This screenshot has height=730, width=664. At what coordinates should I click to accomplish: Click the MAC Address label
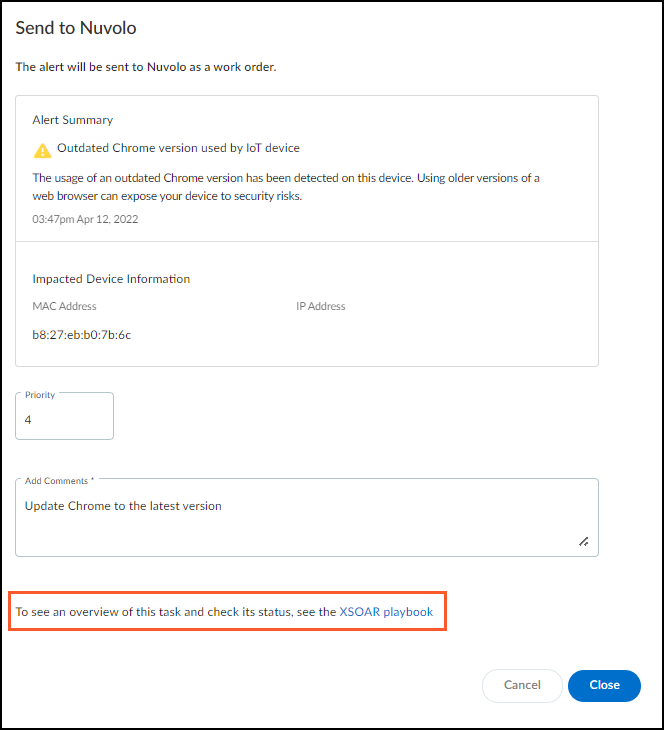click(x=64, y=306)
